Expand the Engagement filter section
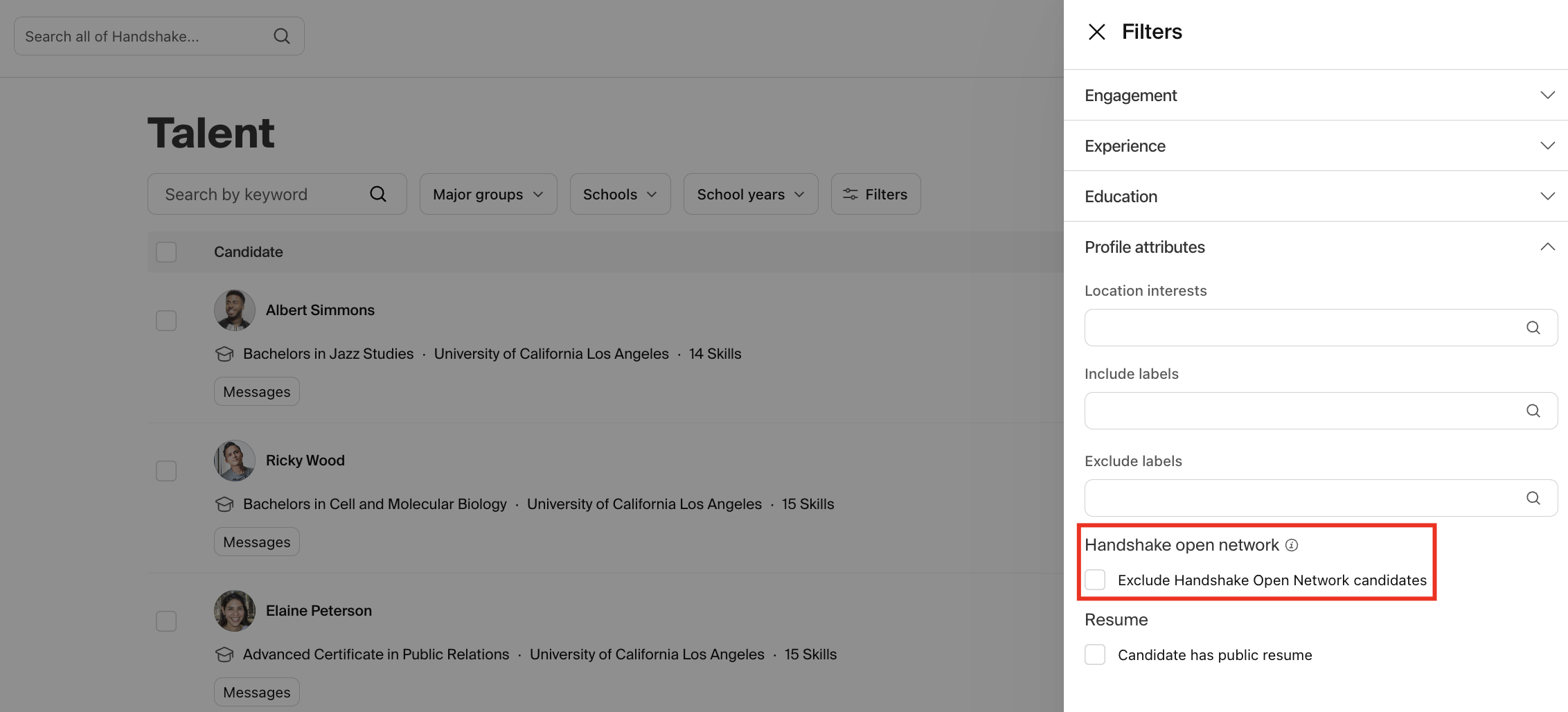The image size is (1568, 712). 1315,96
